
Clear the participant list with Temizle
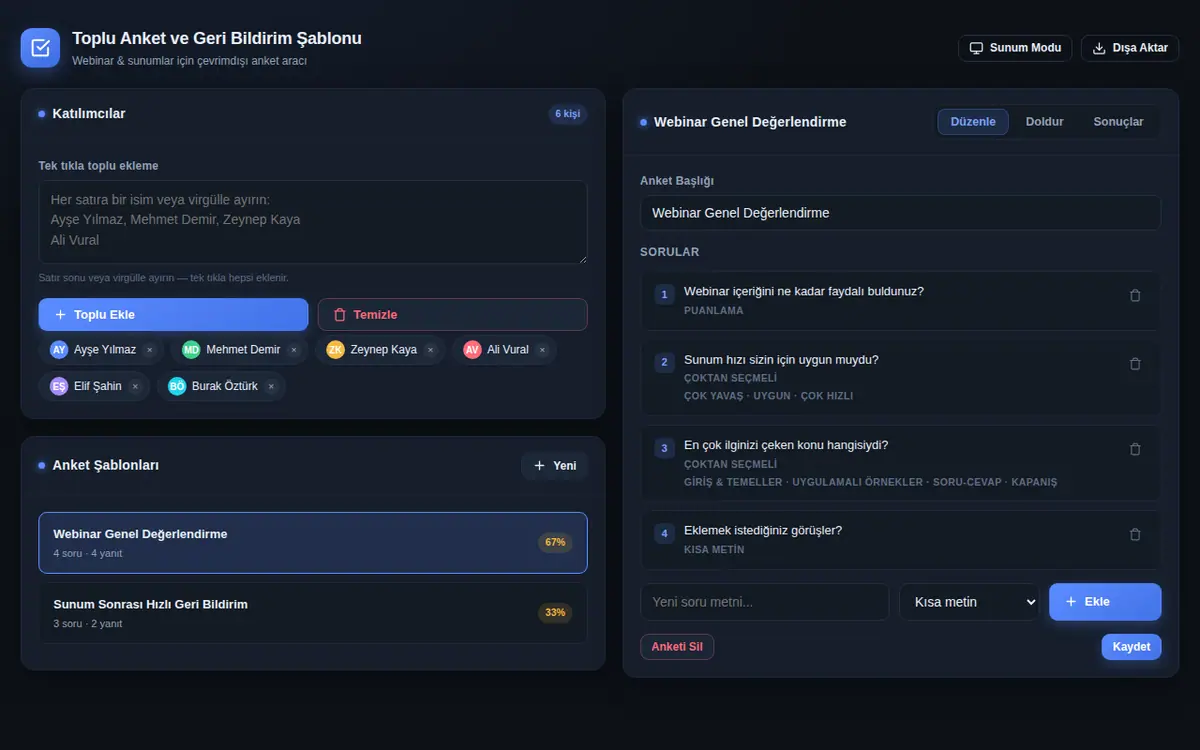[452, 315]
